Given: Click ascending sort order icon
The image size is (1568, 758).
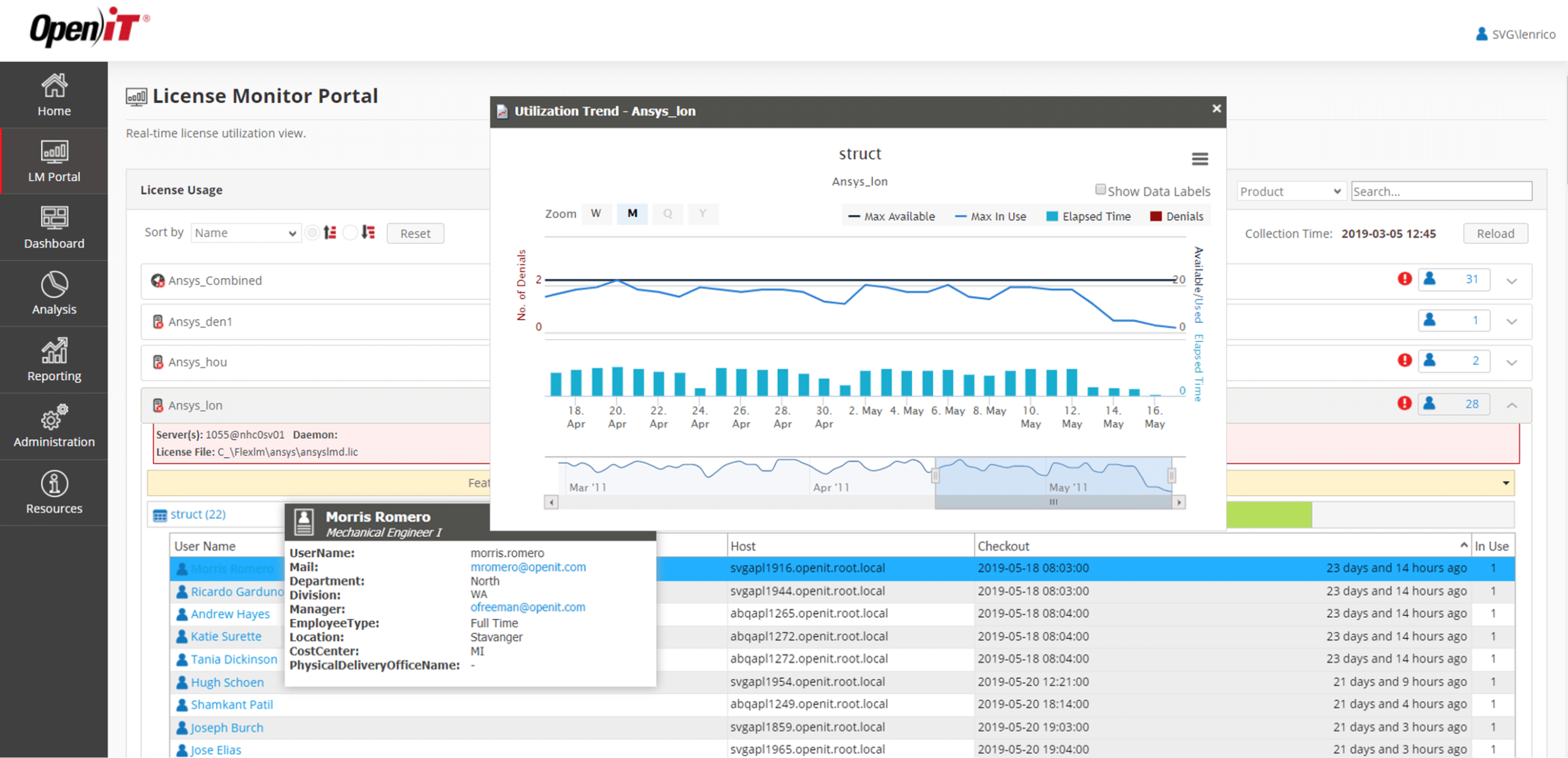Looking at the screenshot, I should pos(330,233).
